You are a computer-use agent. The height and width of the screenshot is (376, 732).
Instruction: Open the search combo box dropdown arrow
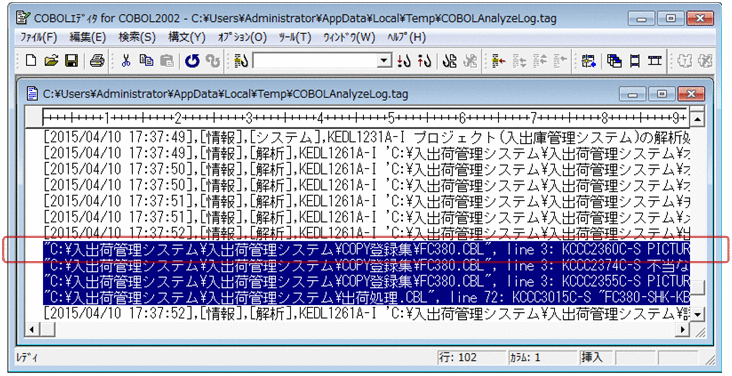coord(385,61)
